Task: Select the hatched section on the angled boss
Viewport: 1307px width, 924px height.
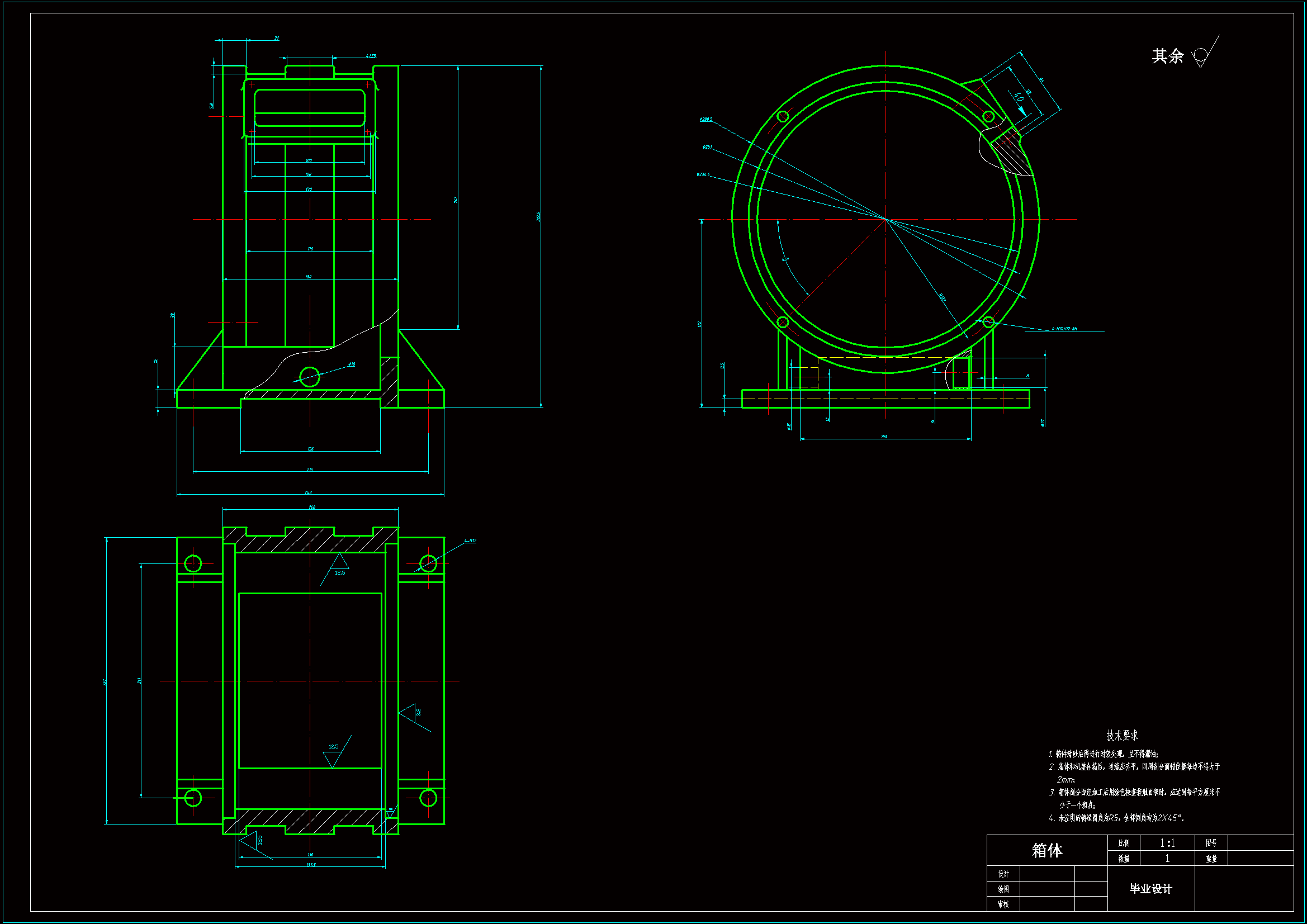Action: point(1014,155)
